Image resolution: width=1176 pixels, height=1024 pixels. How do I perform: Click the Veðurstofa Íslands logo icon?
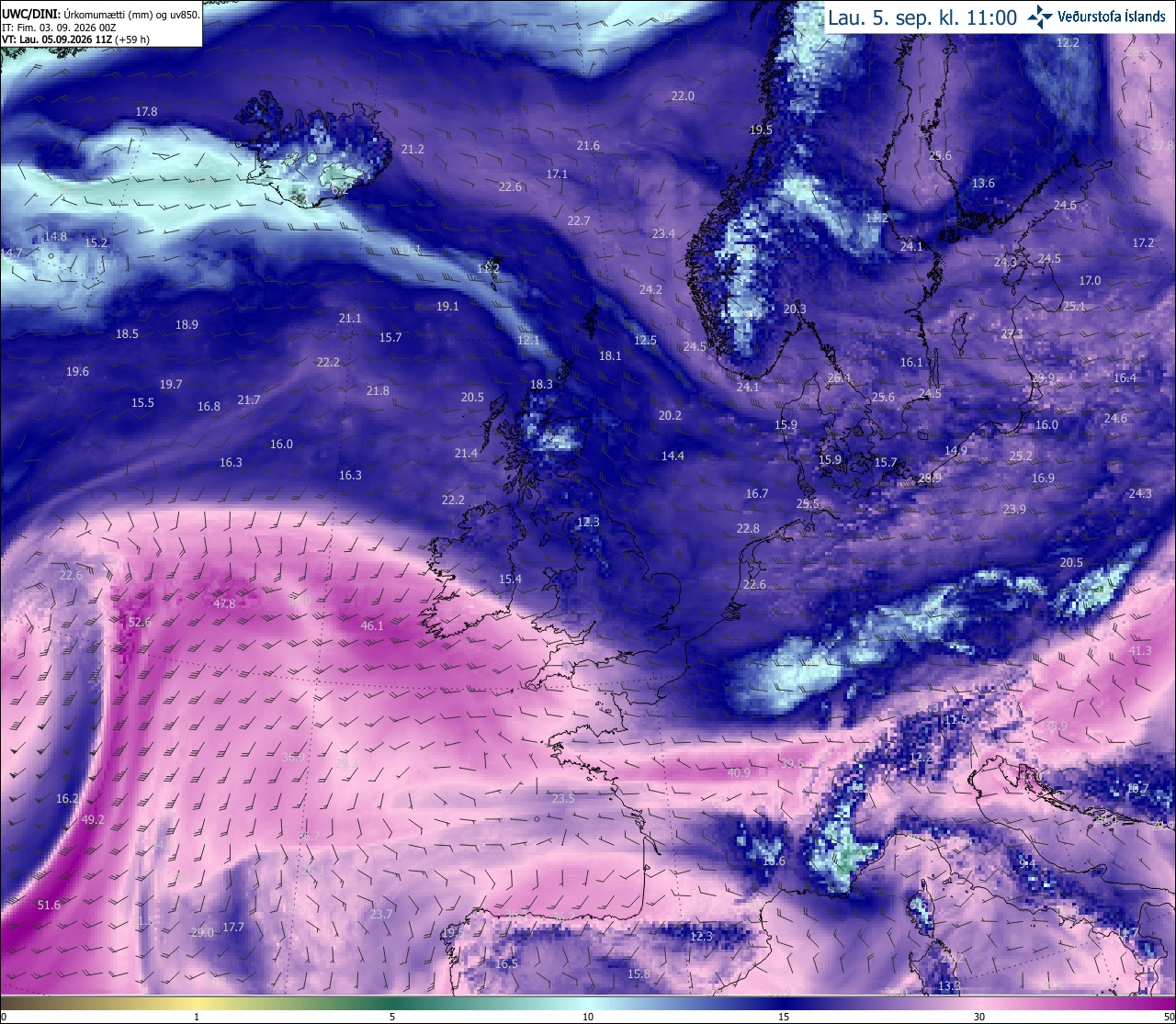(1040, 17)
